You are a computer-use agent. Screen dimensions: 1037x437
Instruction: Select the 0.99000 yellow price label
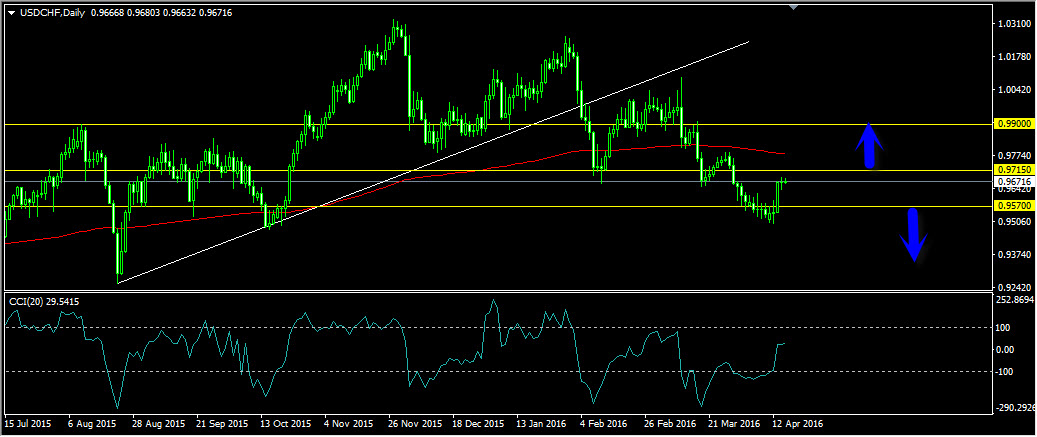[x=1013, y=124]
